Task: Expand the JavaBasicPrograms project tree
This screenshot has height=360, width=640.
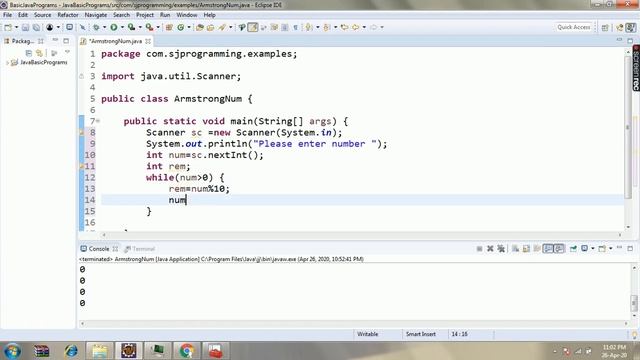Action: [x=7, y=62]
